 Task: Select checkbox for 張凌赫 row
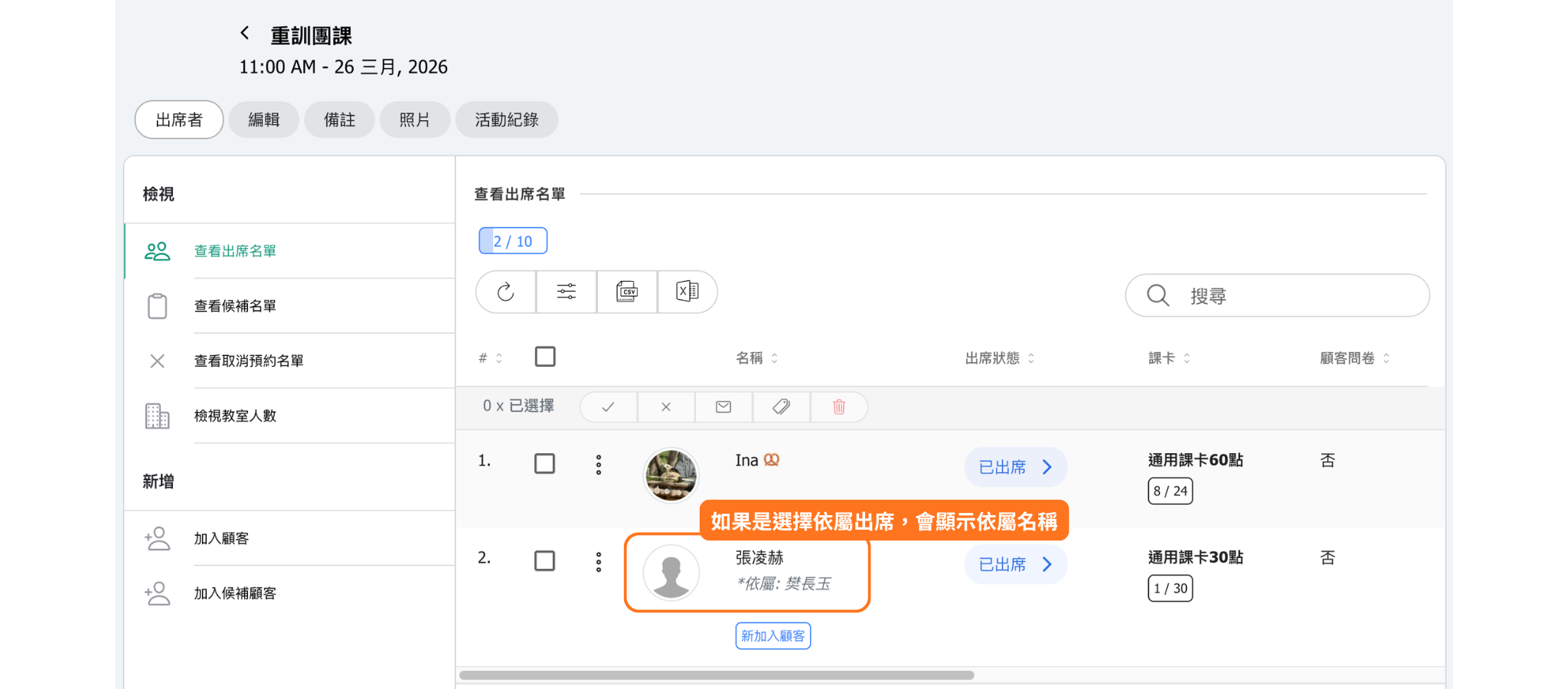pyautogui.click(x=545, y=560)
